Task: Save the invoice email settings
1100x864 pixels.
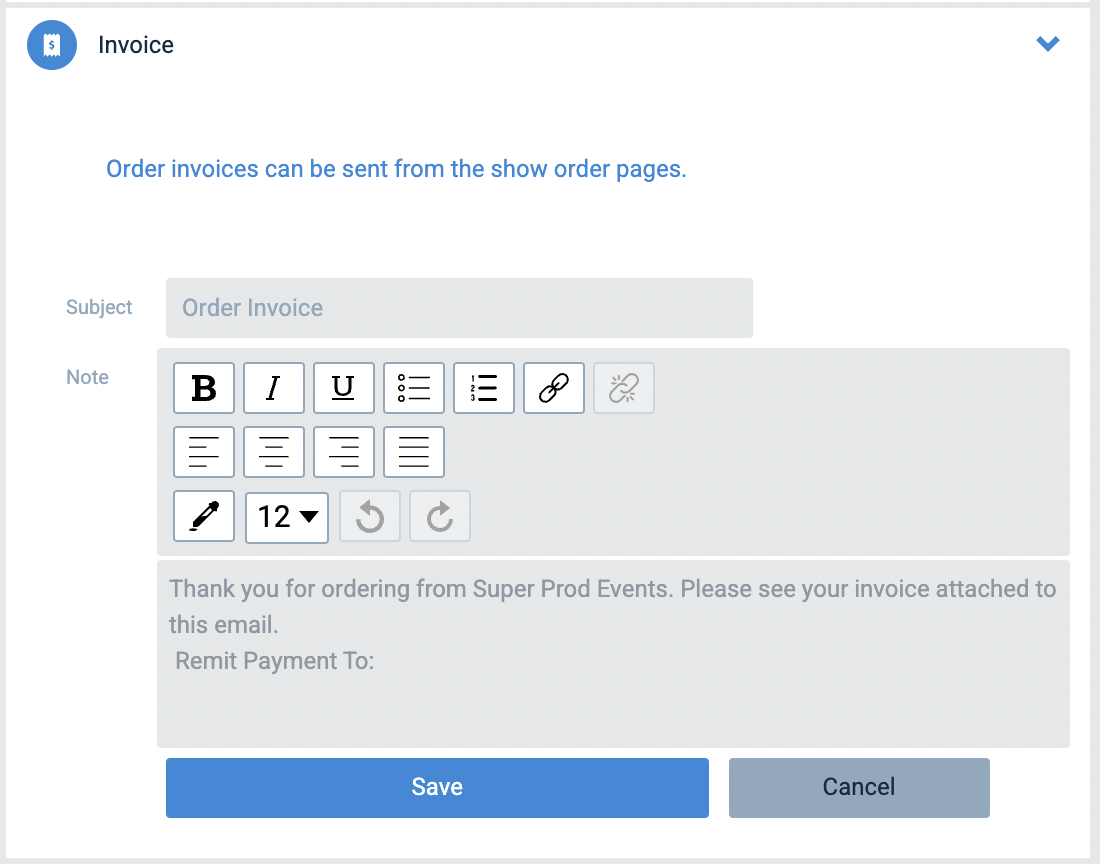Action: click(x=437, y=788)
